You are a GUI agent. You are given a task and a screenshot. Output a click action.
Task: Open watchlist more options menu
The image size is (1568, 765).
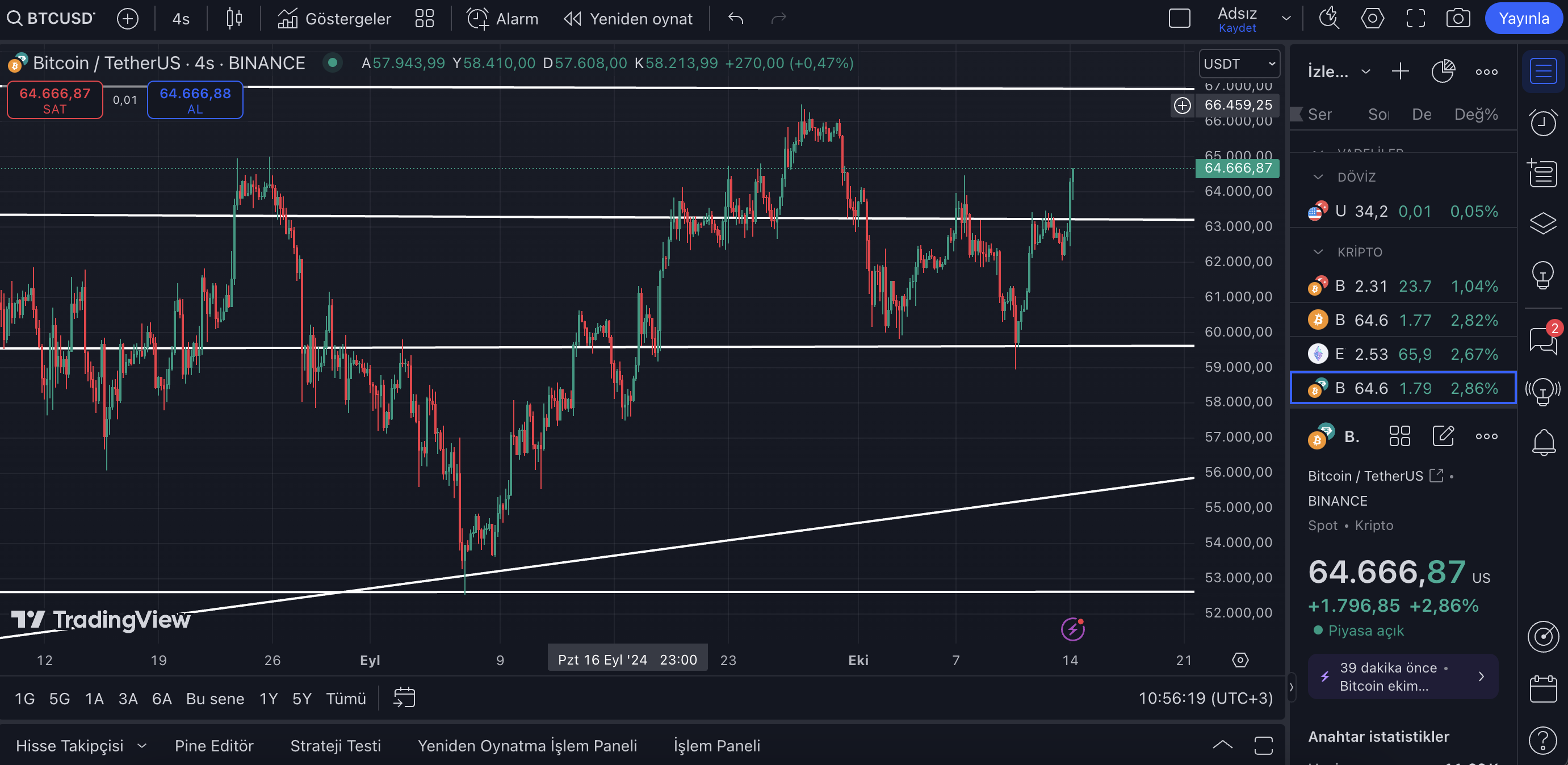pyautogui.click(x=1486, y=72)
